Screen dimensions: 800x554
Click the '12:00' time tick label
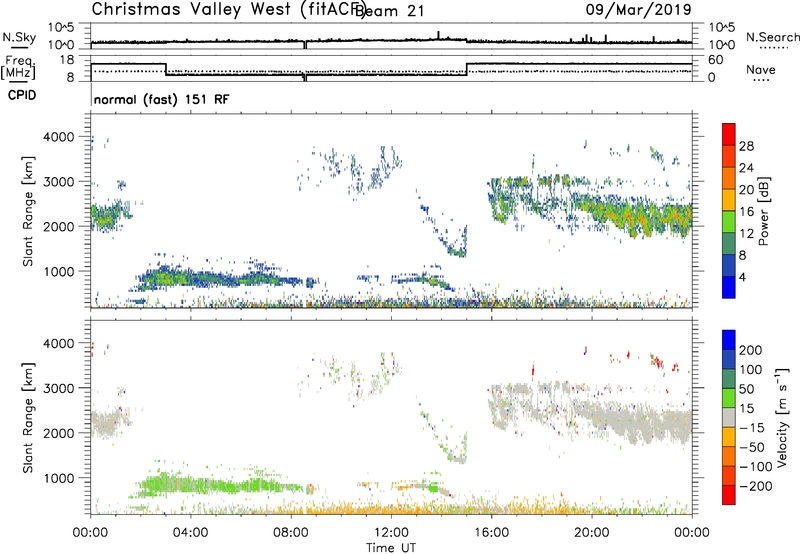[x=391, y=532]
